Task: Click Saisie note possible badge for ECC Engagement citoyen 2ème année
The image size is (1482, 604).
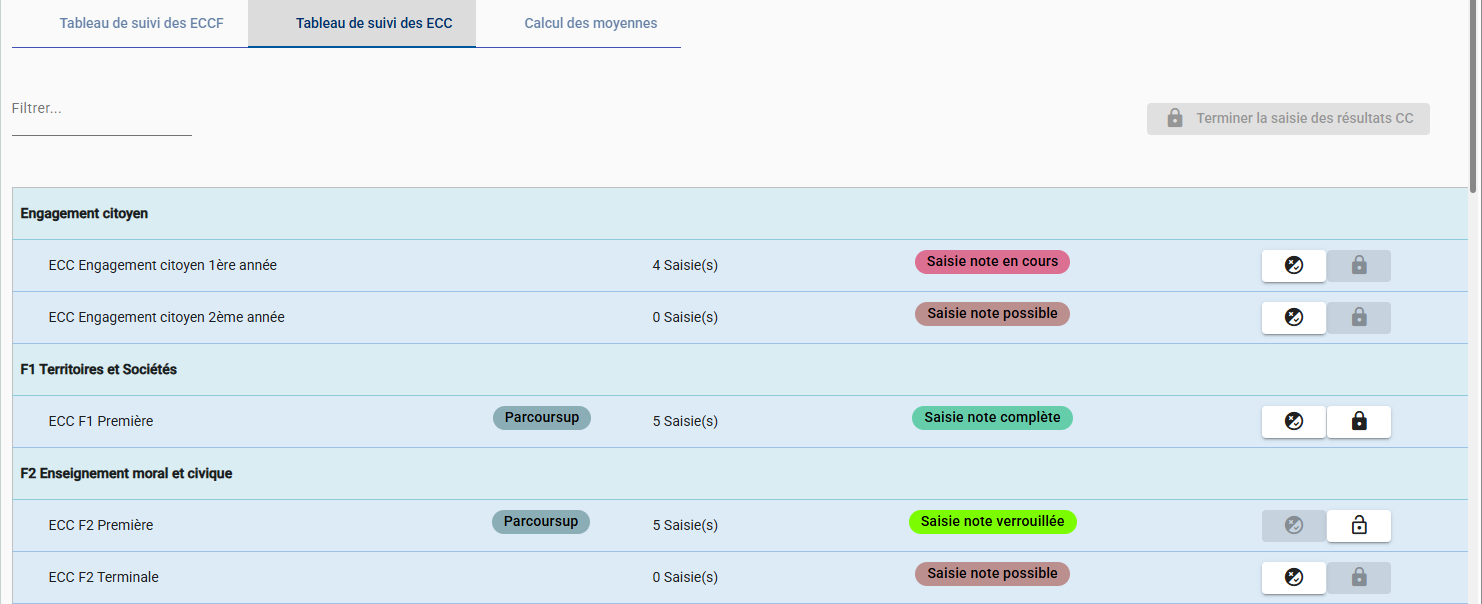Action: tap(992, 314)
